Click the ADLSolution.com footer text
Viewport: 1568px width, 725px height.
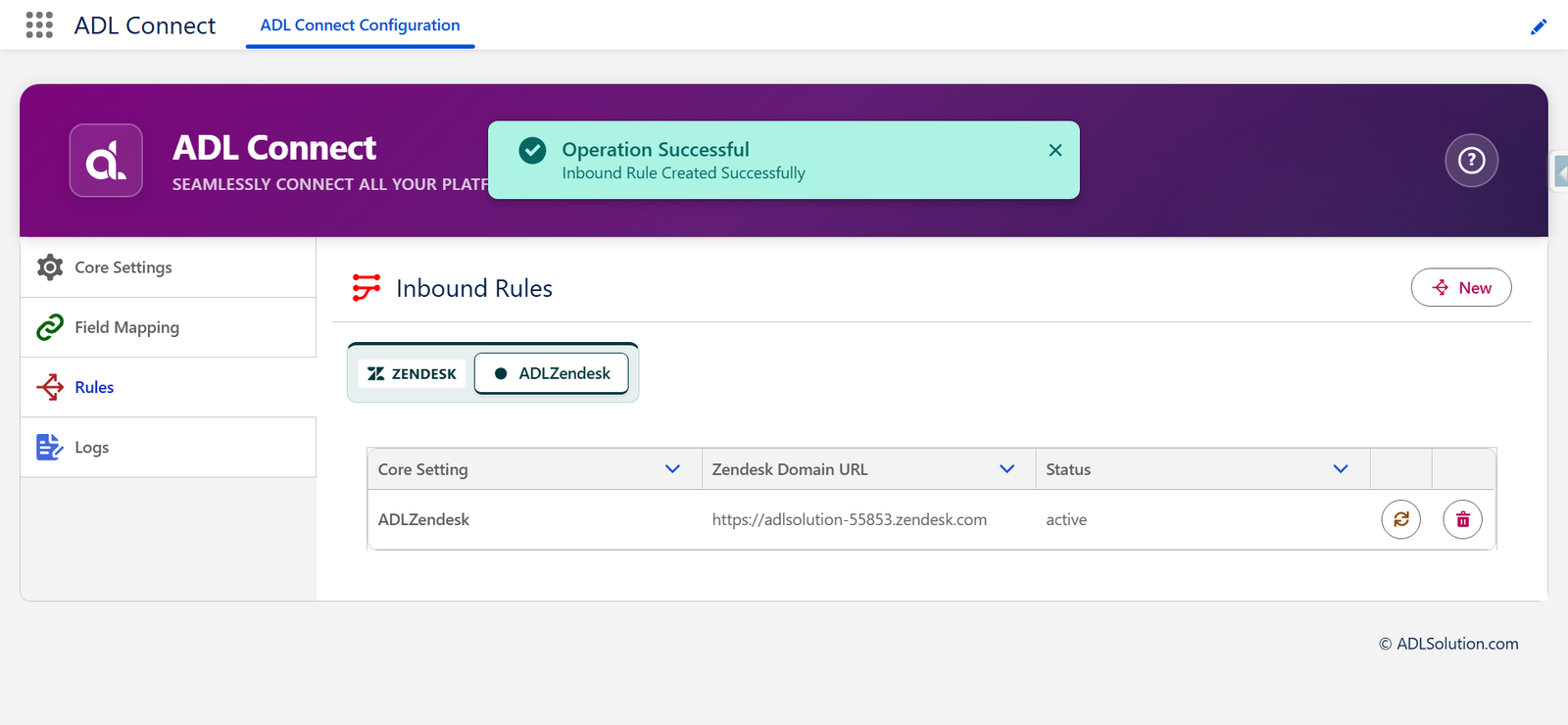(x=1448, y=644)
